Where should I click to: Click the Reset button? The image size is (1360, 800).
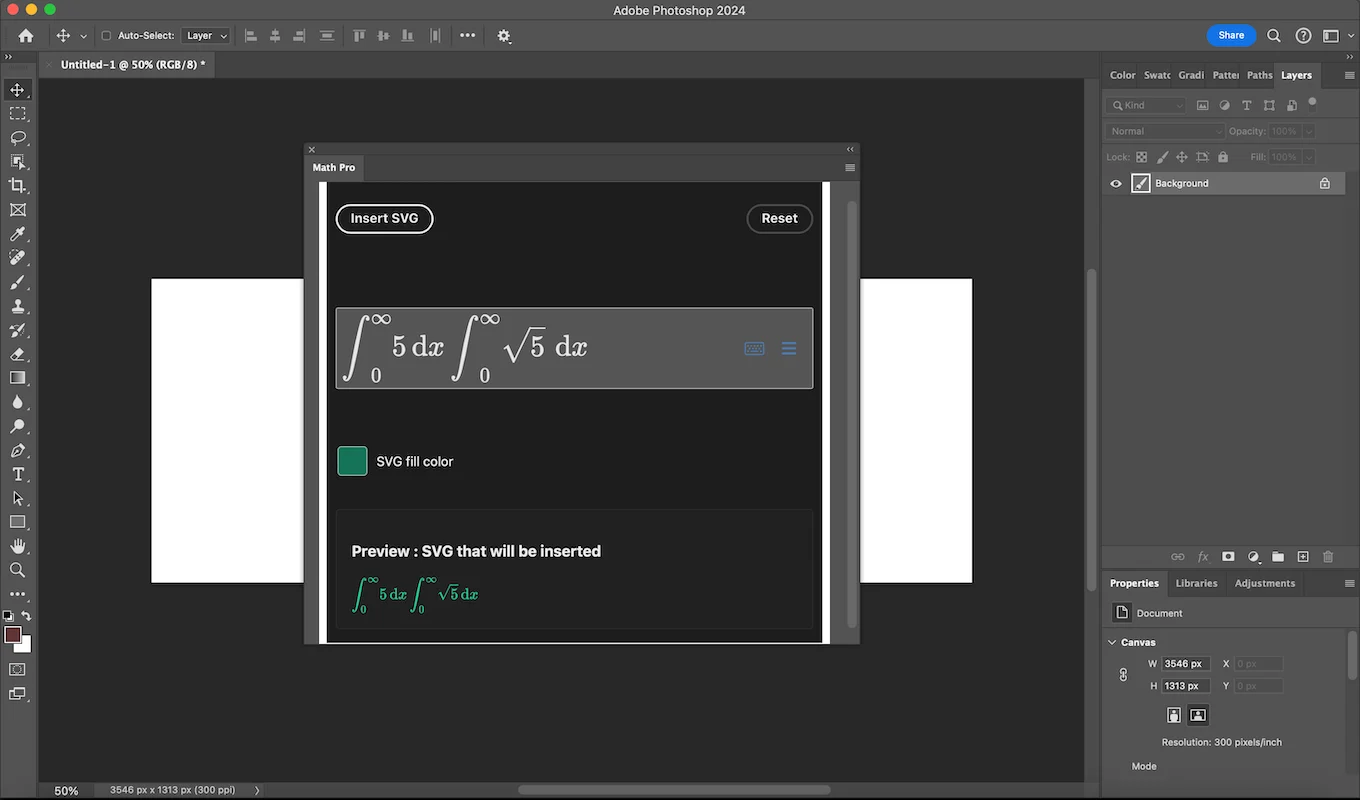coord(780,219)
